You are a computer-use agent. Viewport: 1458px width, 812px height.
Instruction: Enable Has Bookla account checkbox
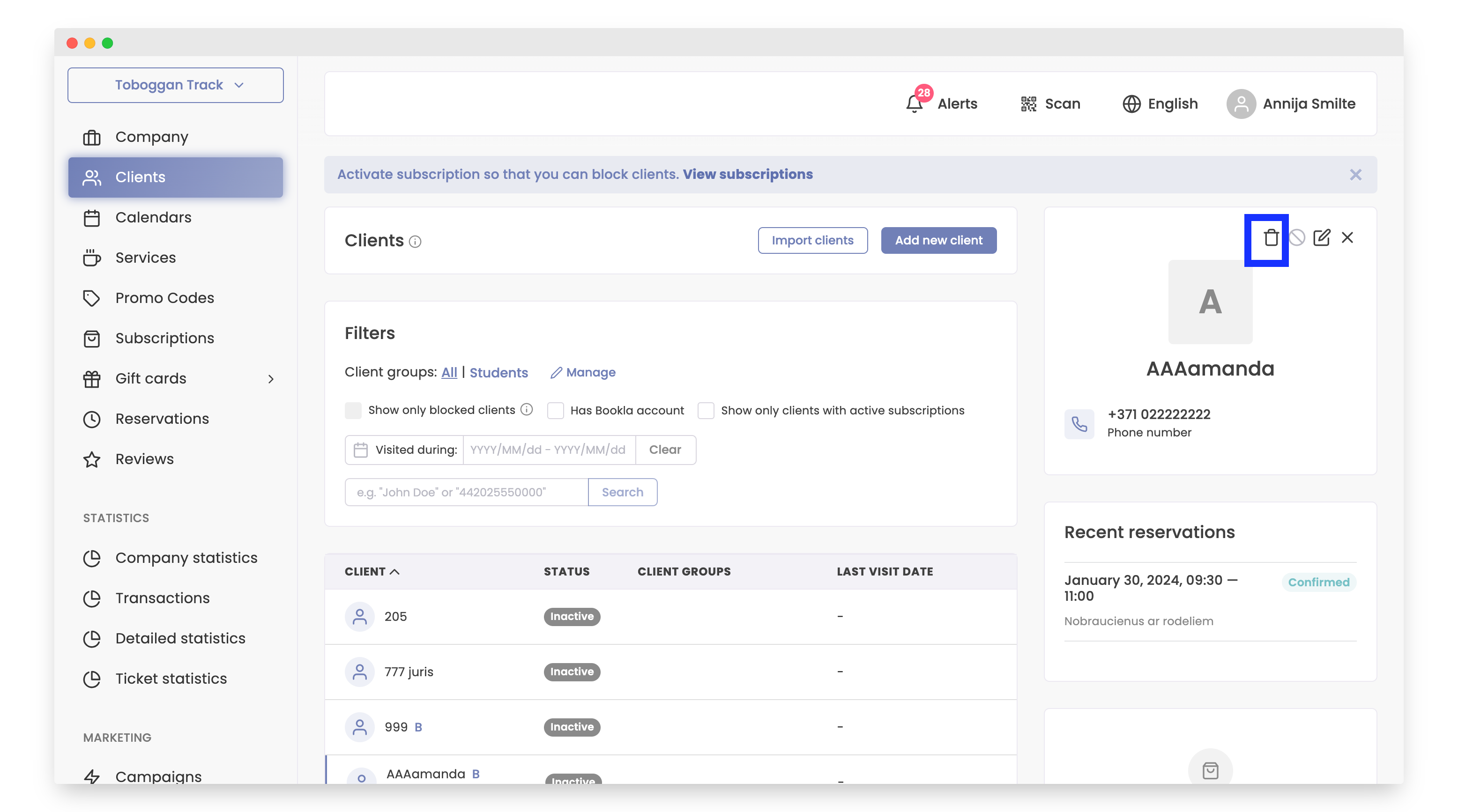pos(555,410)
